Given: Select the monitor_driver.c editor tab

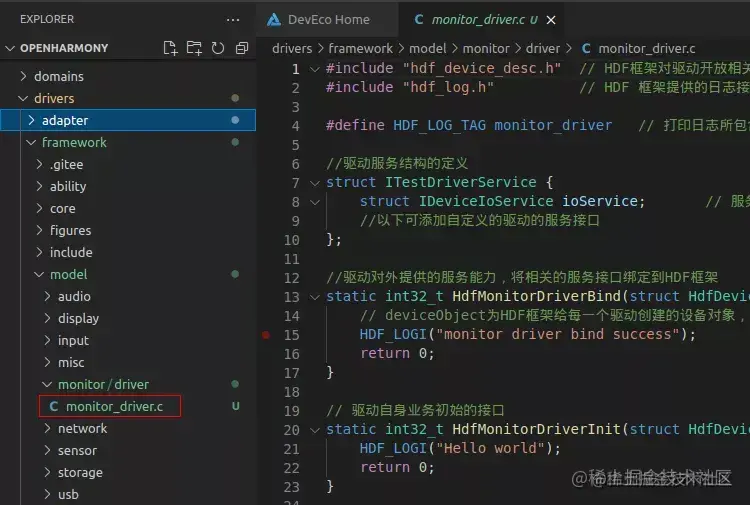Looking at the screenshot, I should click(482, 20).
